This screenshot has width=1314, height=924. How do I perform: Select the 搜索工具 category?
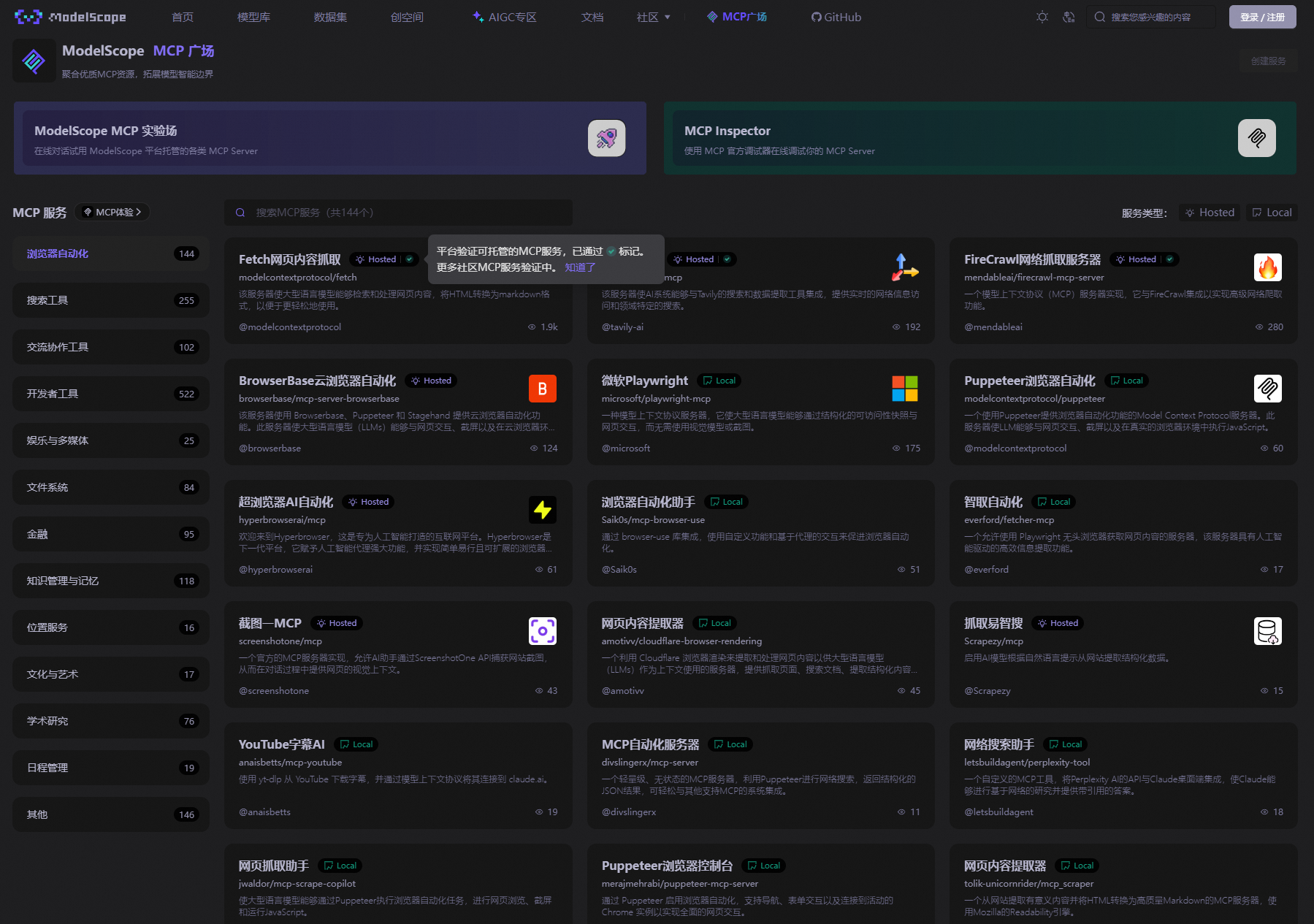click(111, 300)
